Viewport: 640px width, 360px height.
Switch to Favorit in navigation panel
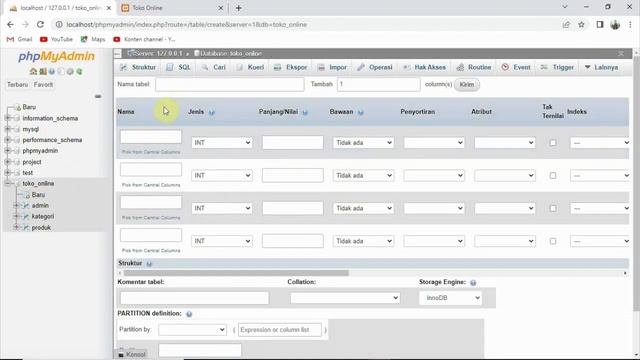pyautogui.click(x=43, y=84)
